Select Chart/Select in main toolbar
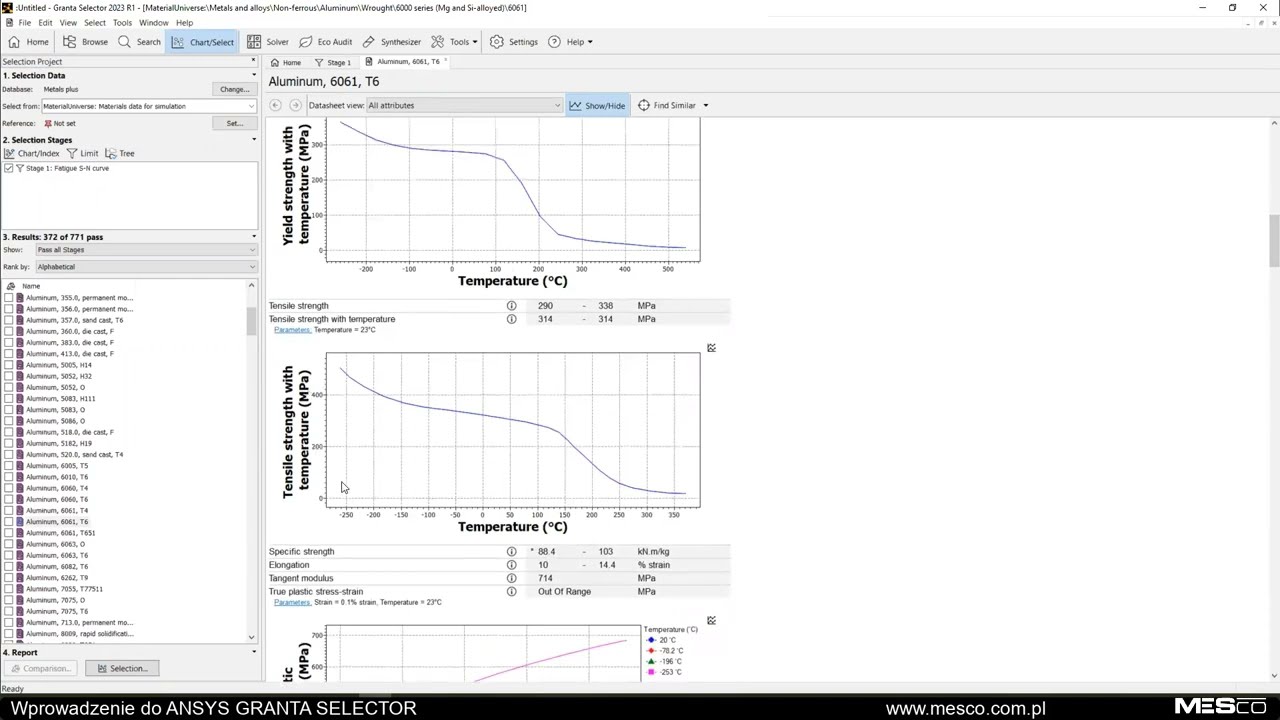This screenshot has height=720, width=1280. point(202,42)
